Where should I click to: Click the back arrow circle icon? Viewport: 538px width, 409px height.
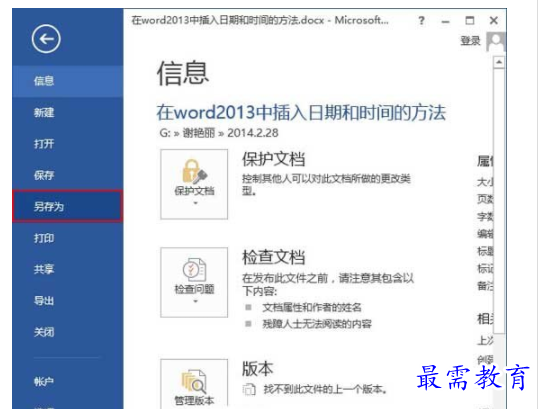(x=46, y=39)
